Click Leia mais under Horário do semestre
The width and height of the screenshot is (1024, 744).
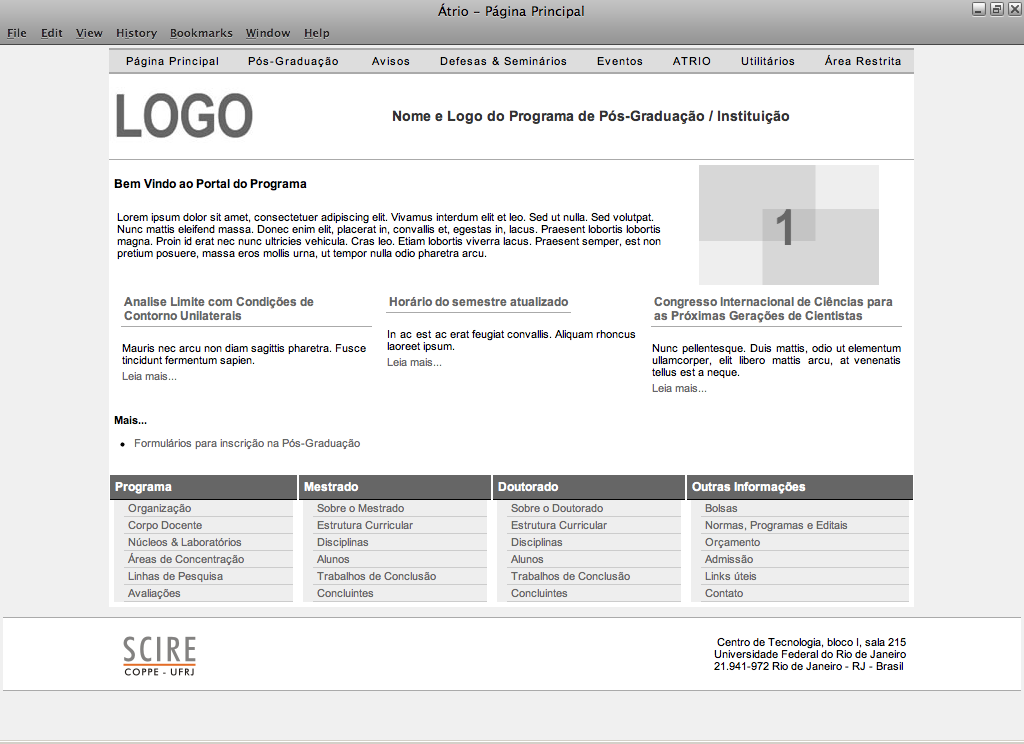tap(414, 362)
